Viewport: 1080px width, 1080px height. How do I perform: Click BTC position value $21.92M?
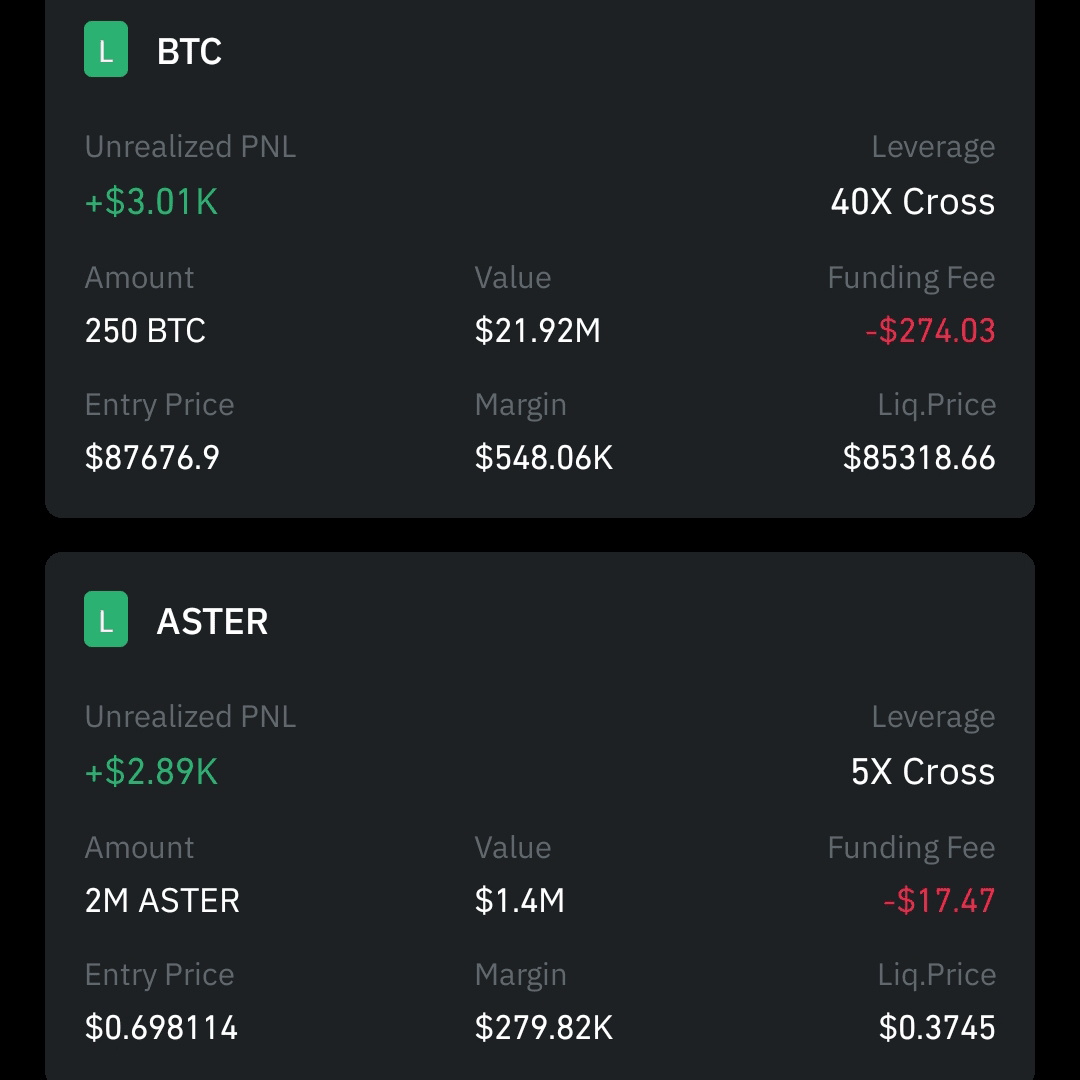tap(537, 331)
